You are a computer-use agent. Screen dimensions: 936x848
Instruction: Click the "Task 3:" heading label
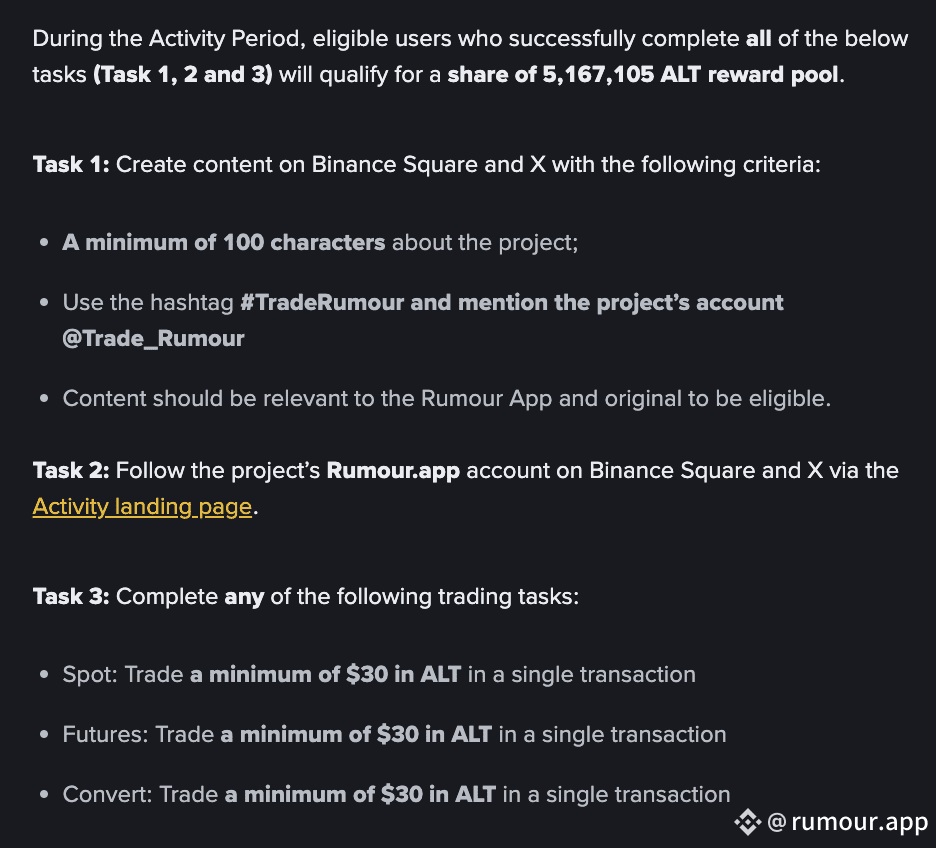71,597
